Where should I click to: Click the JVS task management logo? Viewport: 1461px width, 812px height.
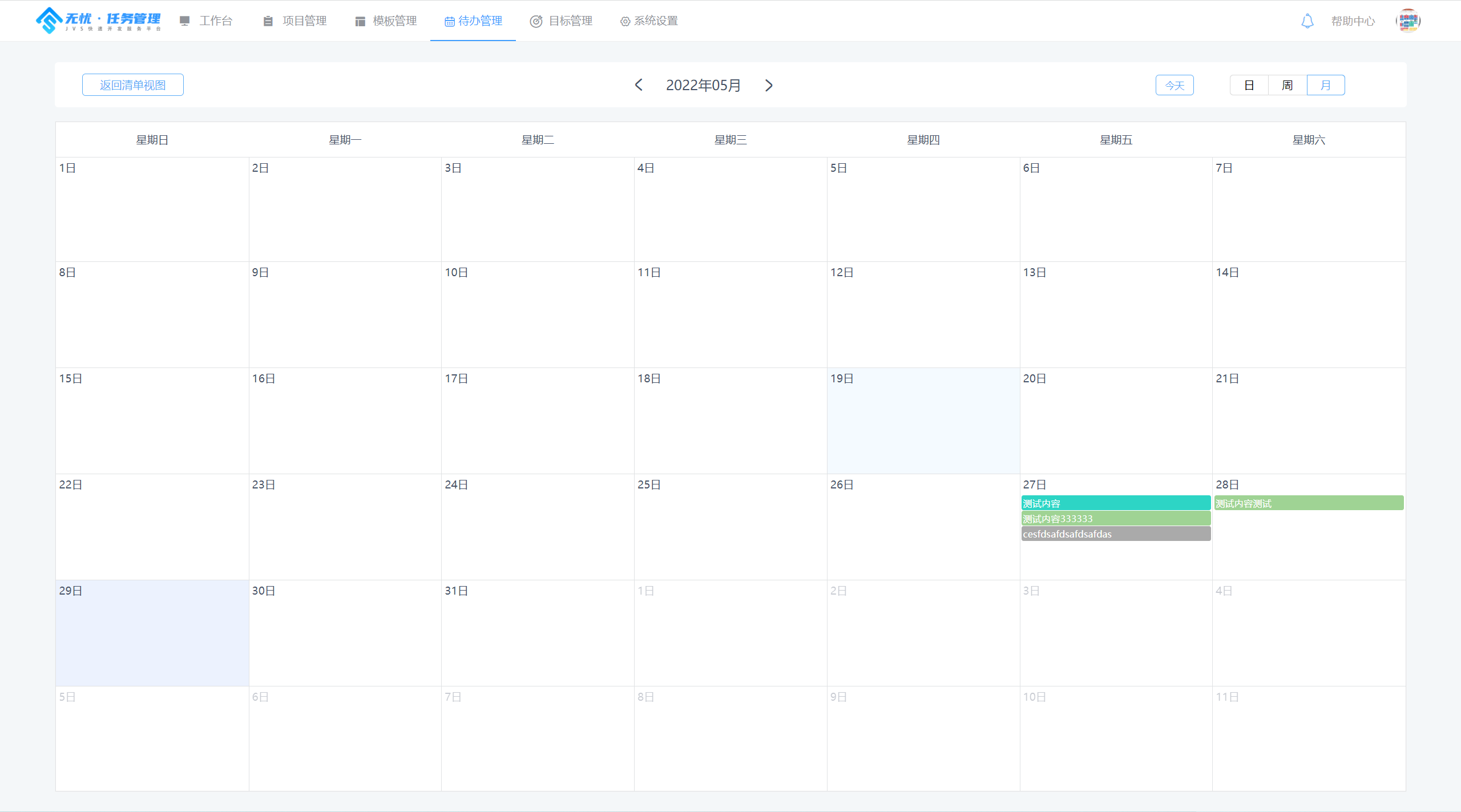(x=98, y=21)
